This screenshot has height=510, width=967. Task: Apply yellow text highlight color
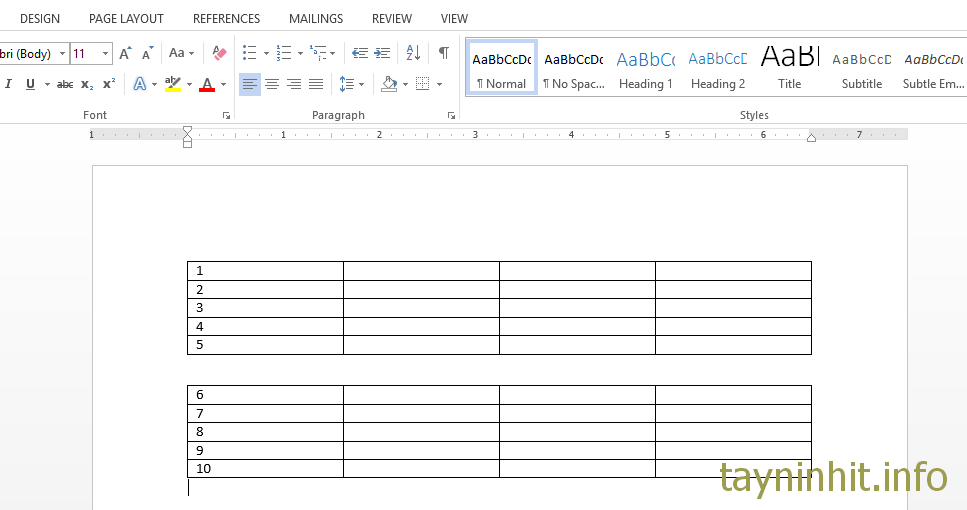pyautogui.click(x=173, y=84)
